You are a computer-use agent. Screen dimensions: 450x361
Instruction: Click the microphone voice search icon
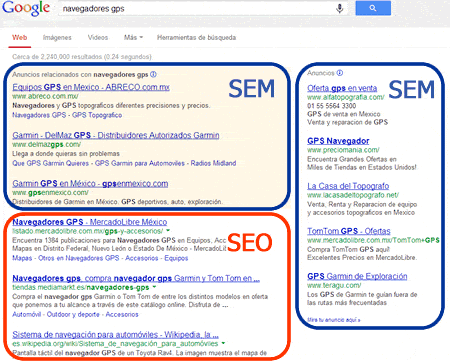(339, 8)
